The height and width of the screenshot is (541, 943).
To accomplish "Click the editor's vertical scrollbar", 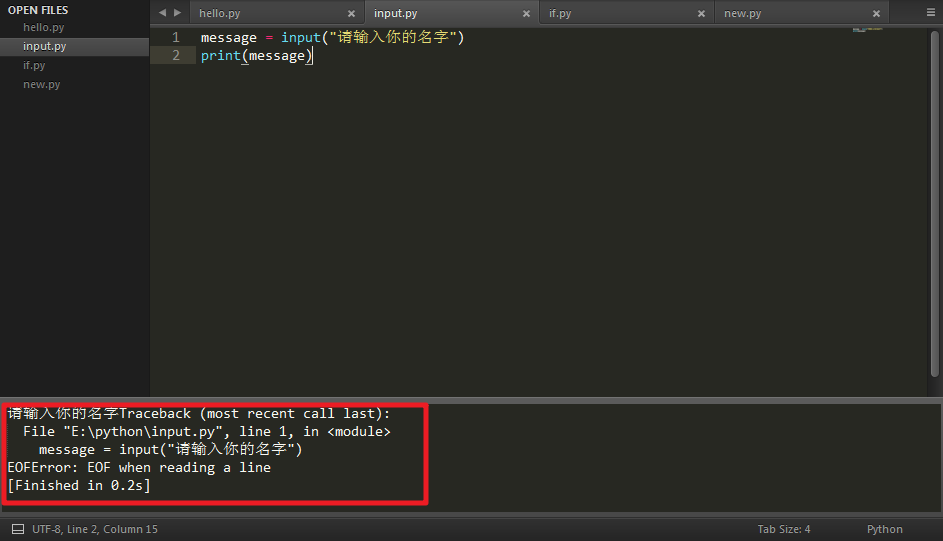I will [x=935, y=200].
